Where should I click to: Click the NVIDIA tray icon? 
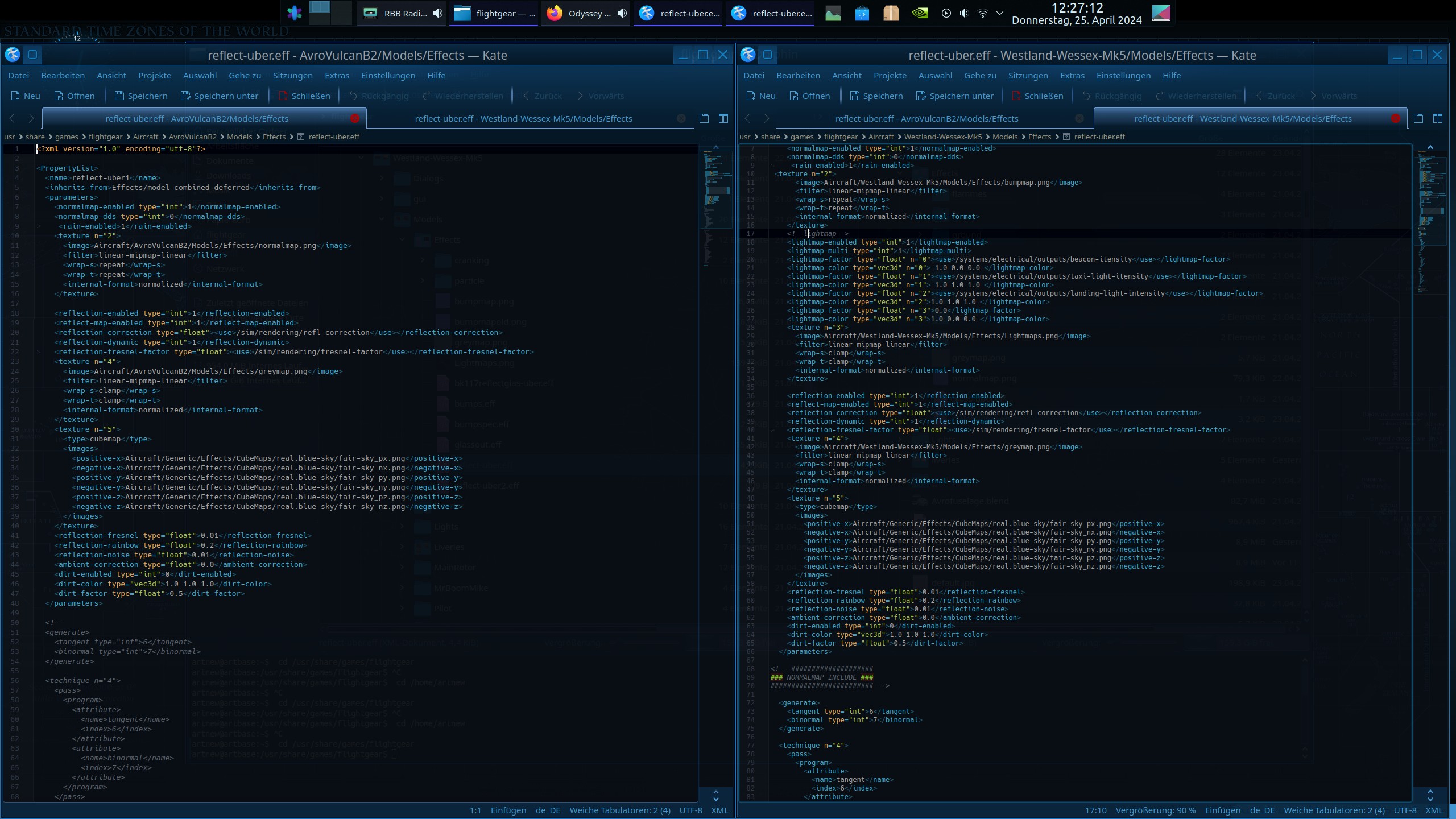click(920, 13)
